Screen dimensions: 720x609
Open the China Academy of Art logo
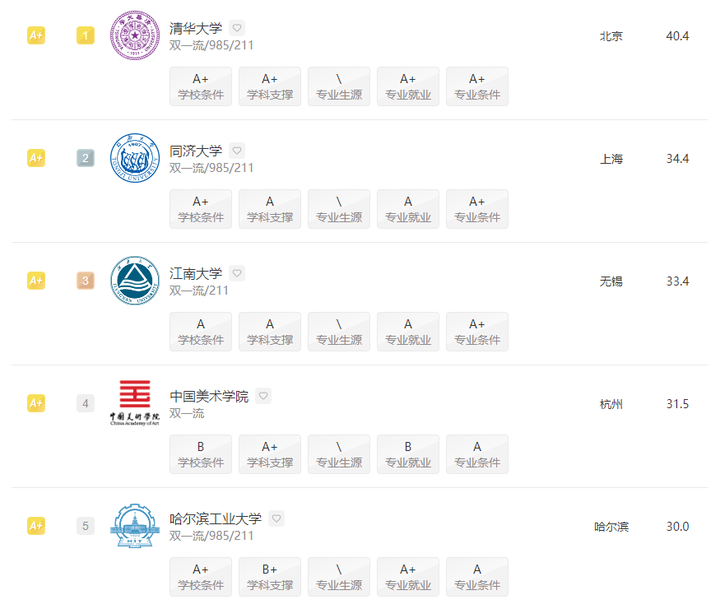click(x=134, y=403)
